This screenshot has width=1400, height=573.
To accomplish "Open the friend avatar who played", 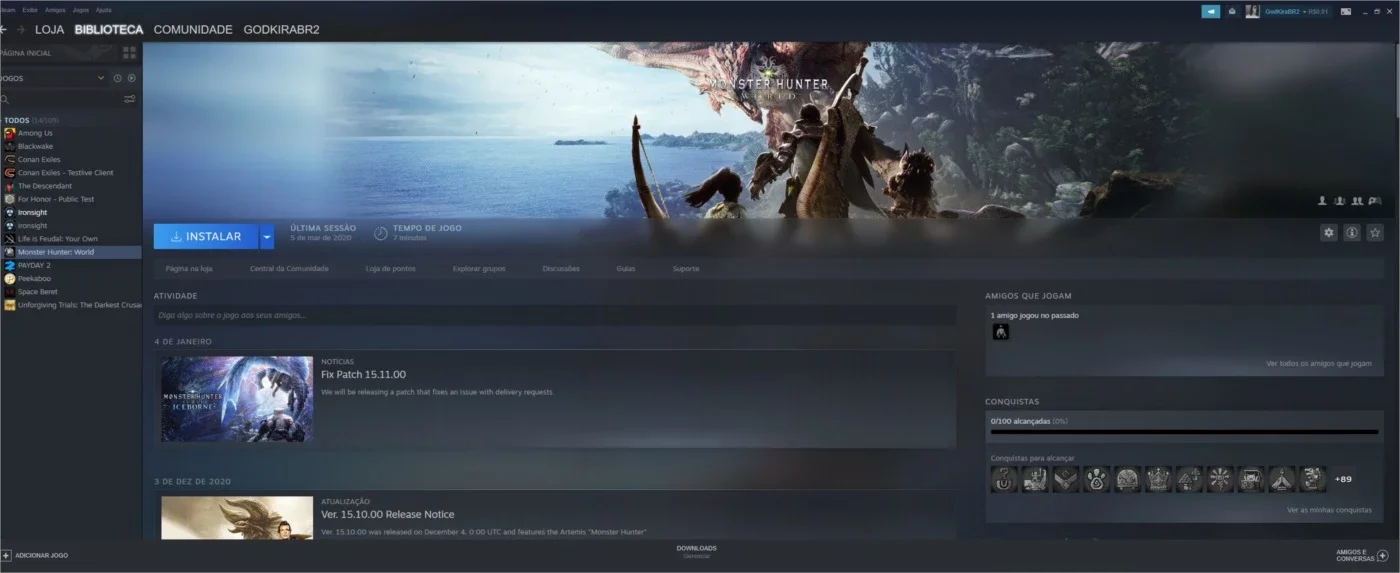I will click(x=1000, y=332).
